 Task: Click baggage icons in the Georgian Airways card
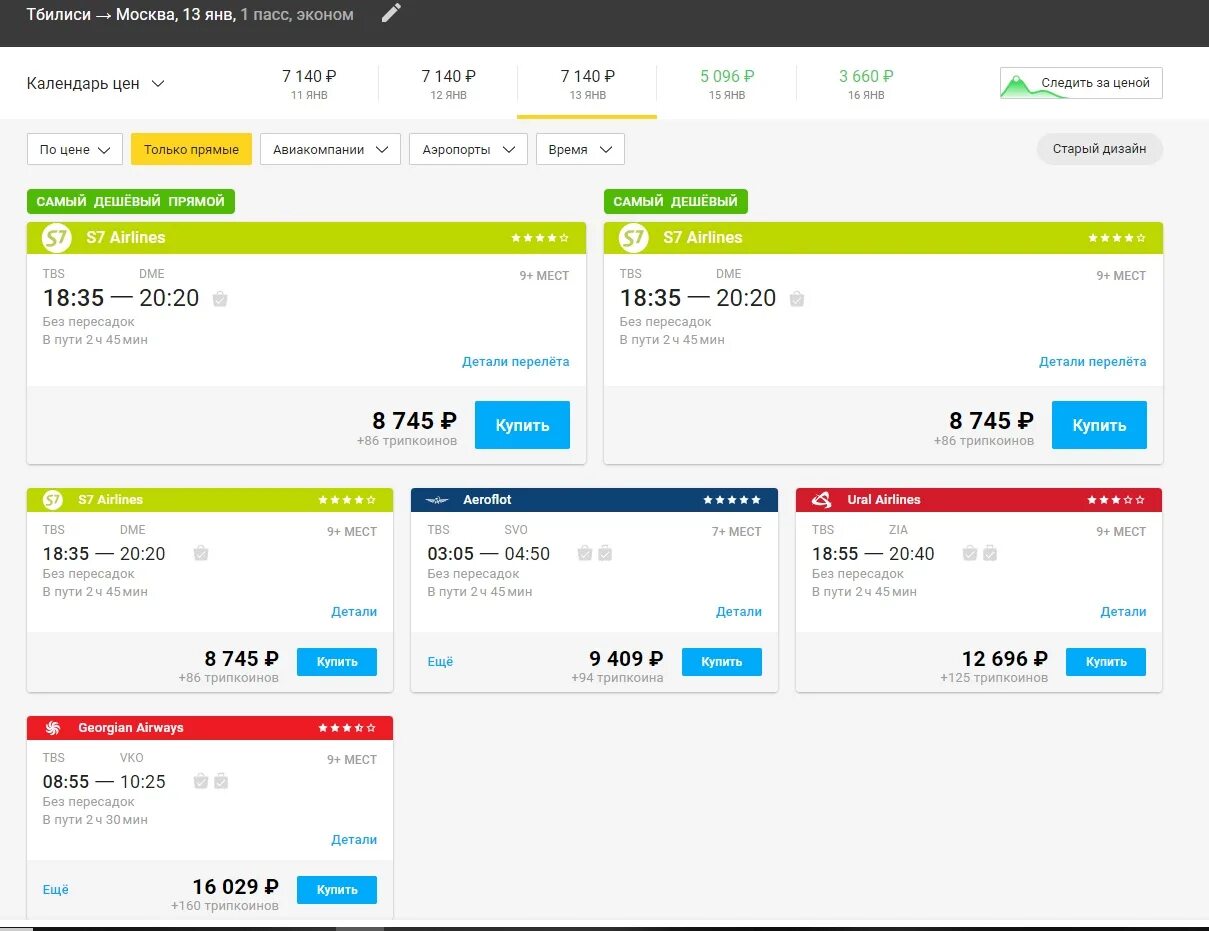(211, 781)
